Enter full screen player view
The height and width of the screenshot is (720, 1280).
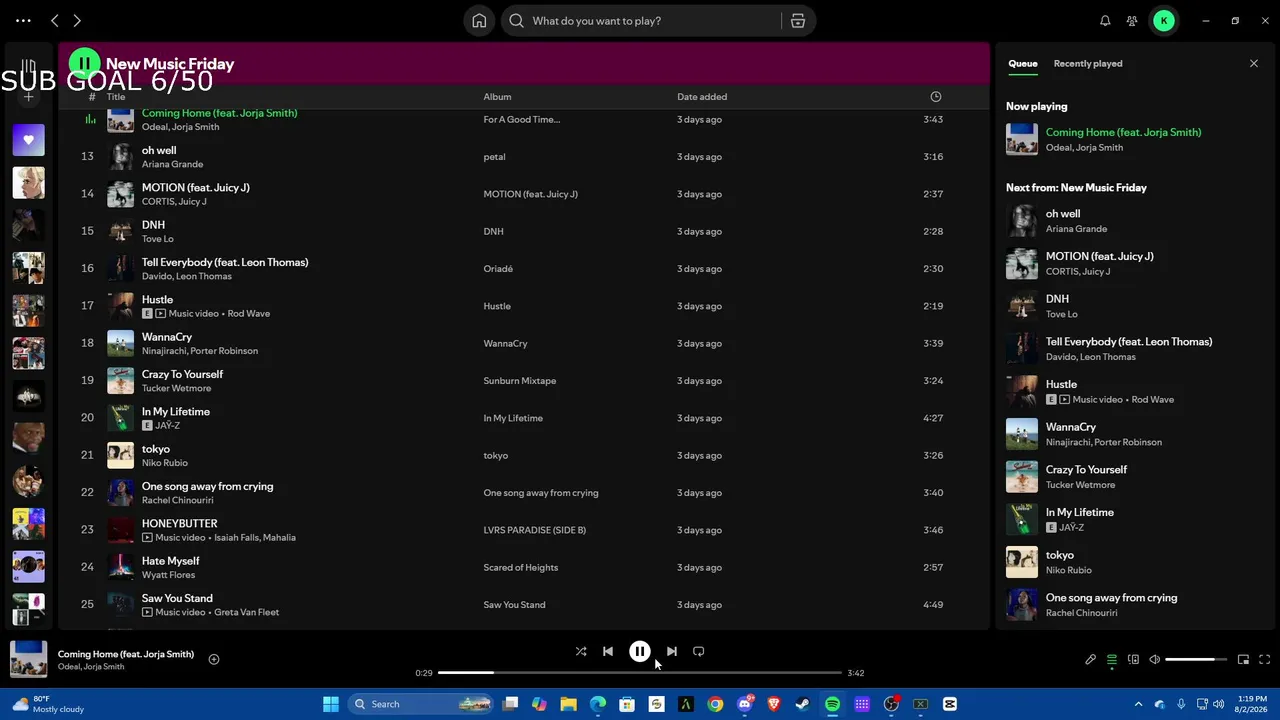(x=1264, y=659)
